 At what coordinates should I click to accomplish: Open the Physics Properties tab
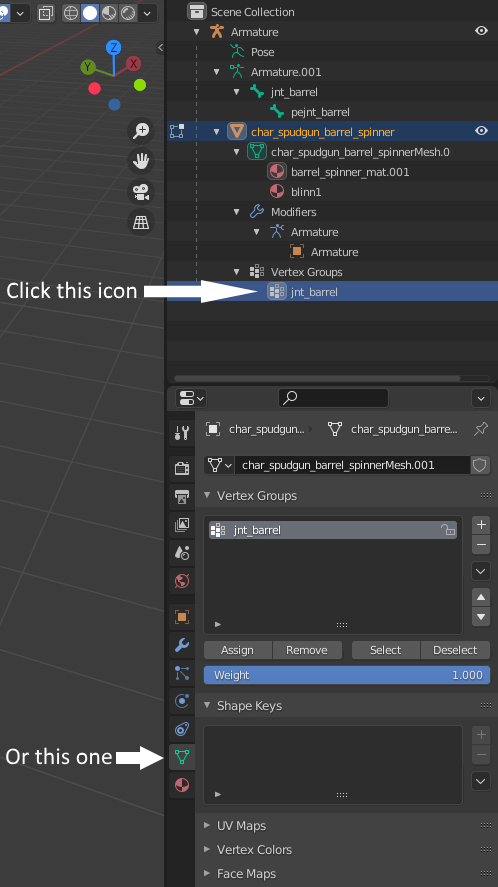click(182, 701)
